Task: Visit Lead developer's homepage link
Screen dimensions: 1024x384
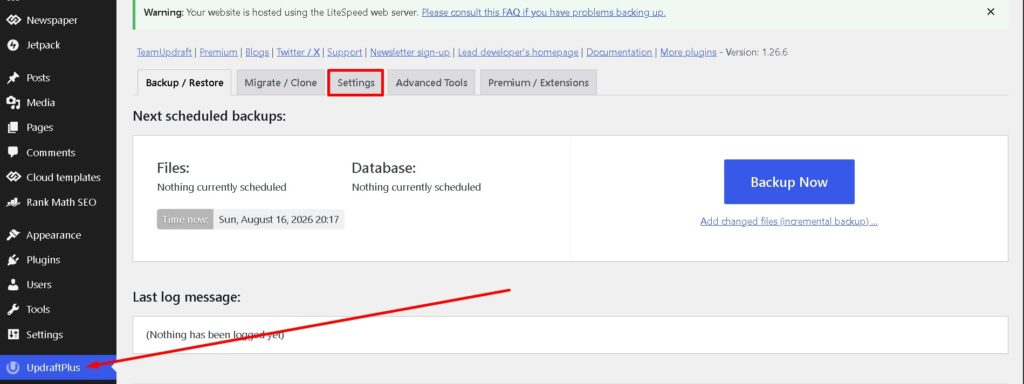Action: tap(518, 52)
